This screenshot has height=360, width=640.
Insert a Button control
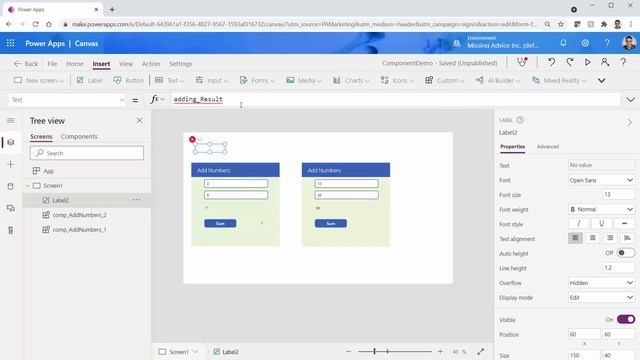[x=129, y=80]
